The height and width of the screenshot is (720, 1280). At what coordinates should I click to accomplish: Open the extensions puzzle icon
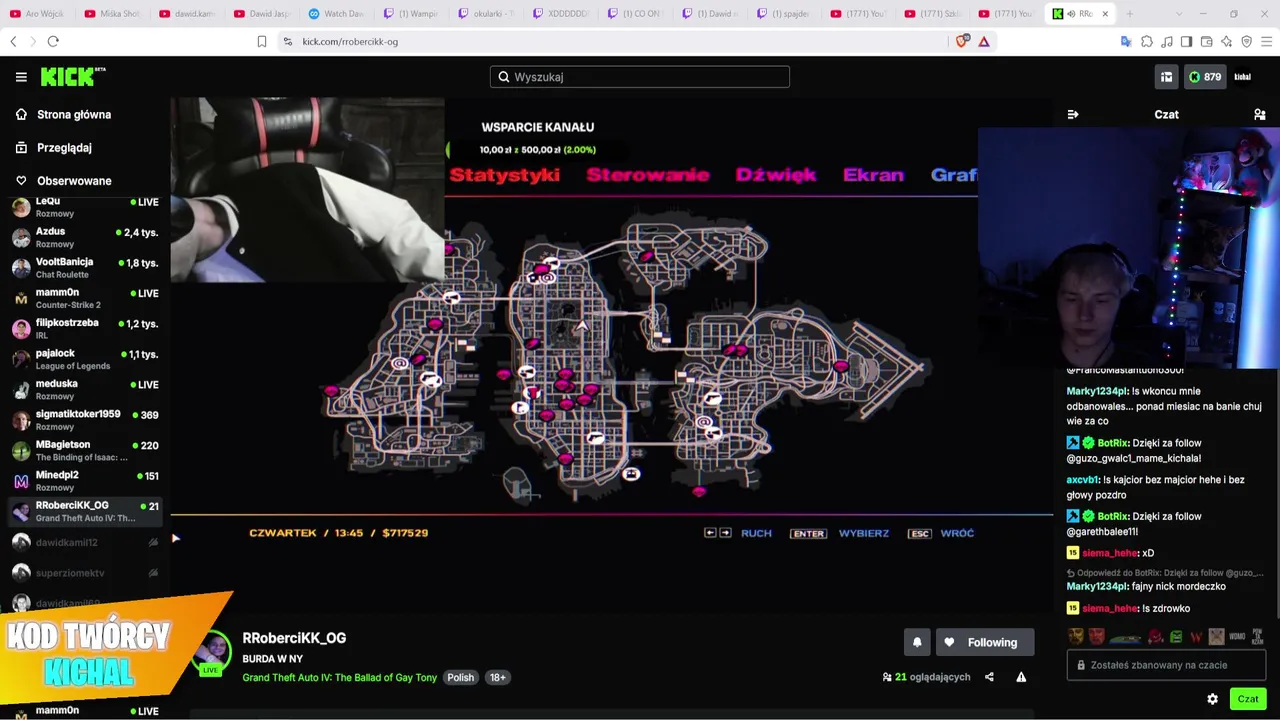coord(1147,41)
